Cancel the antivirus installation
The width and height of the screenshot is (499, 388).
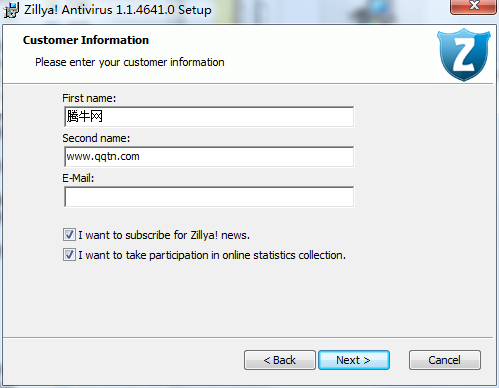coord(445,360)
